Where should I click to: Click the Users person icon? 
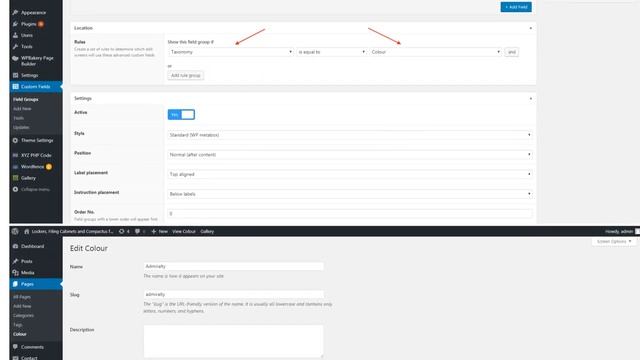[x=16, y=36]
